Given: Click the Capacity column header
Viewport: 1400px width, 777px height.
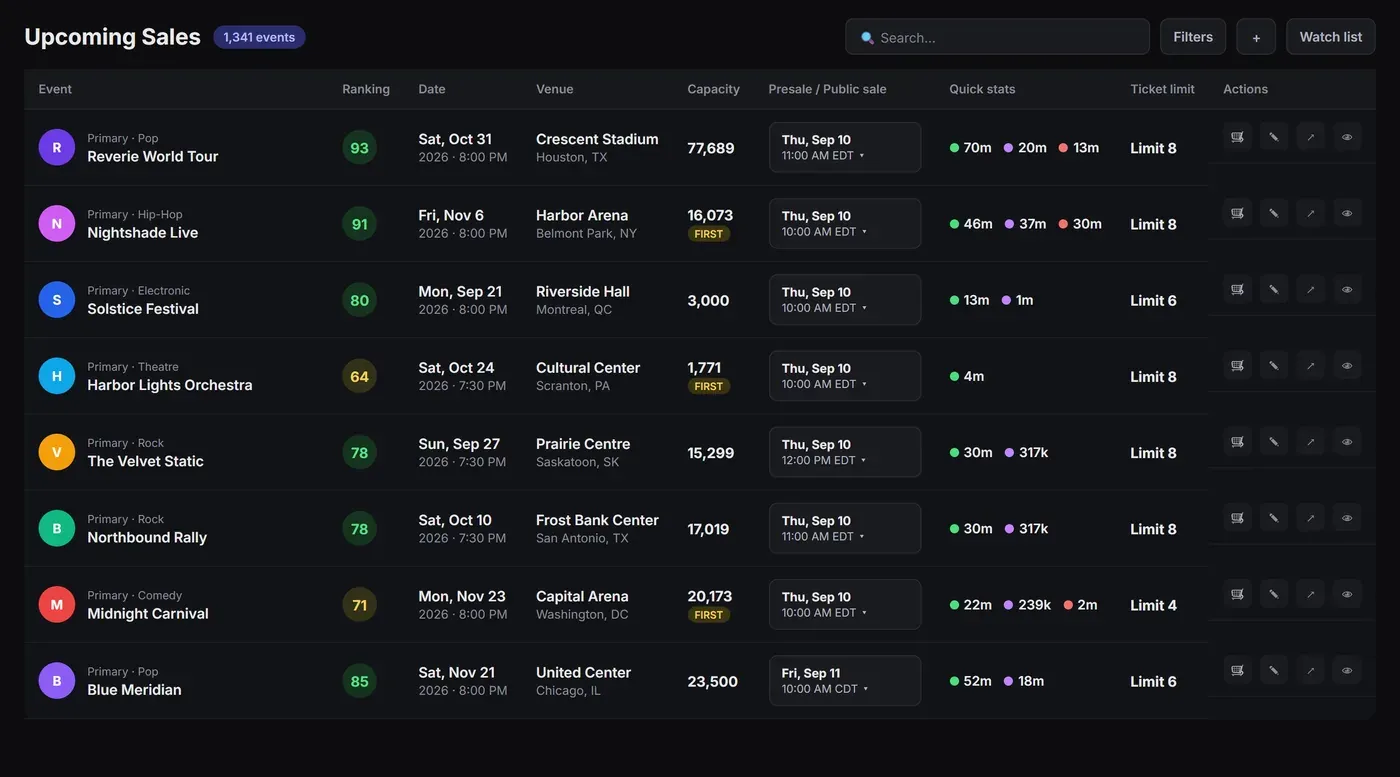Looking at the screenshot, I should pyautogui.click(x=713, y=89).
